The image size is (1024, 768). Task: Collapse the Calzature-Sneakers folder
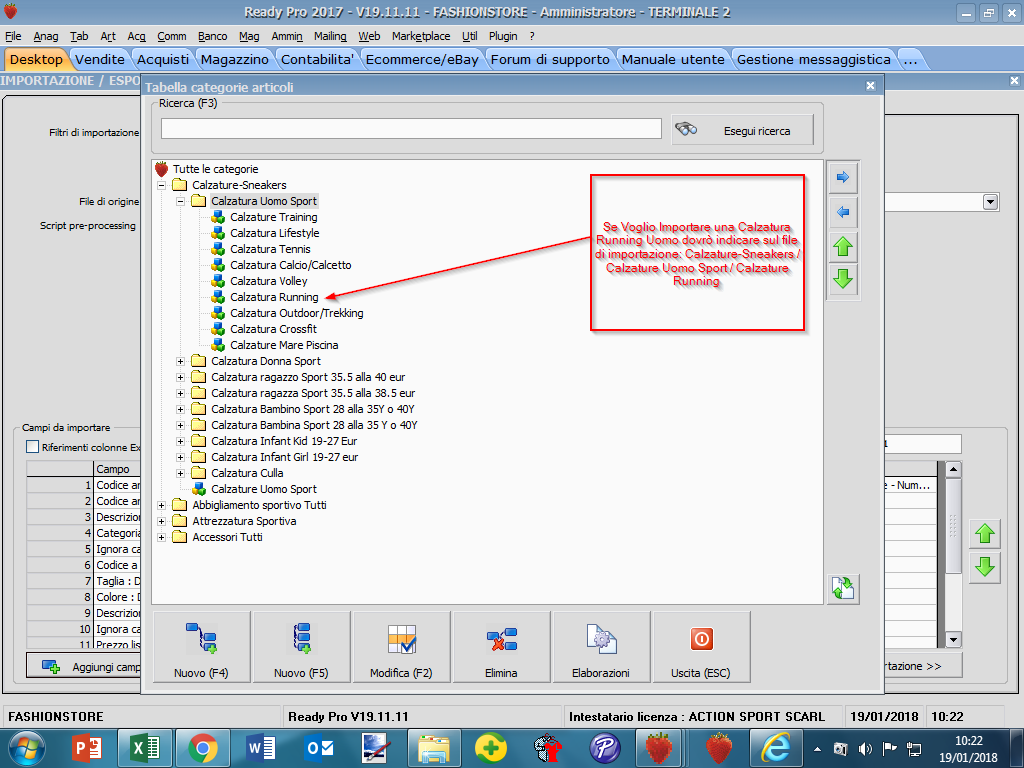161,185
